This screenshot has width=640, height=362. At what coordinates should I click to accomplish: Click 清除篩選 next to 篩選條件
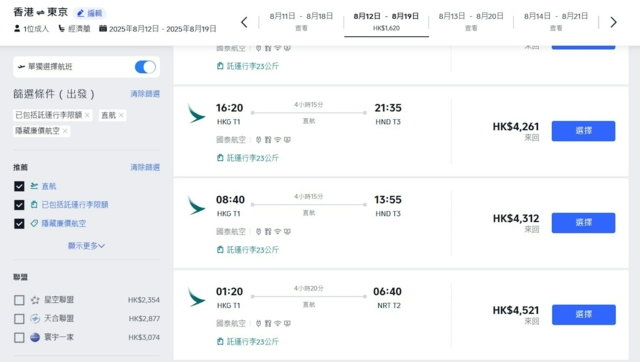click(x=145, y=94)
